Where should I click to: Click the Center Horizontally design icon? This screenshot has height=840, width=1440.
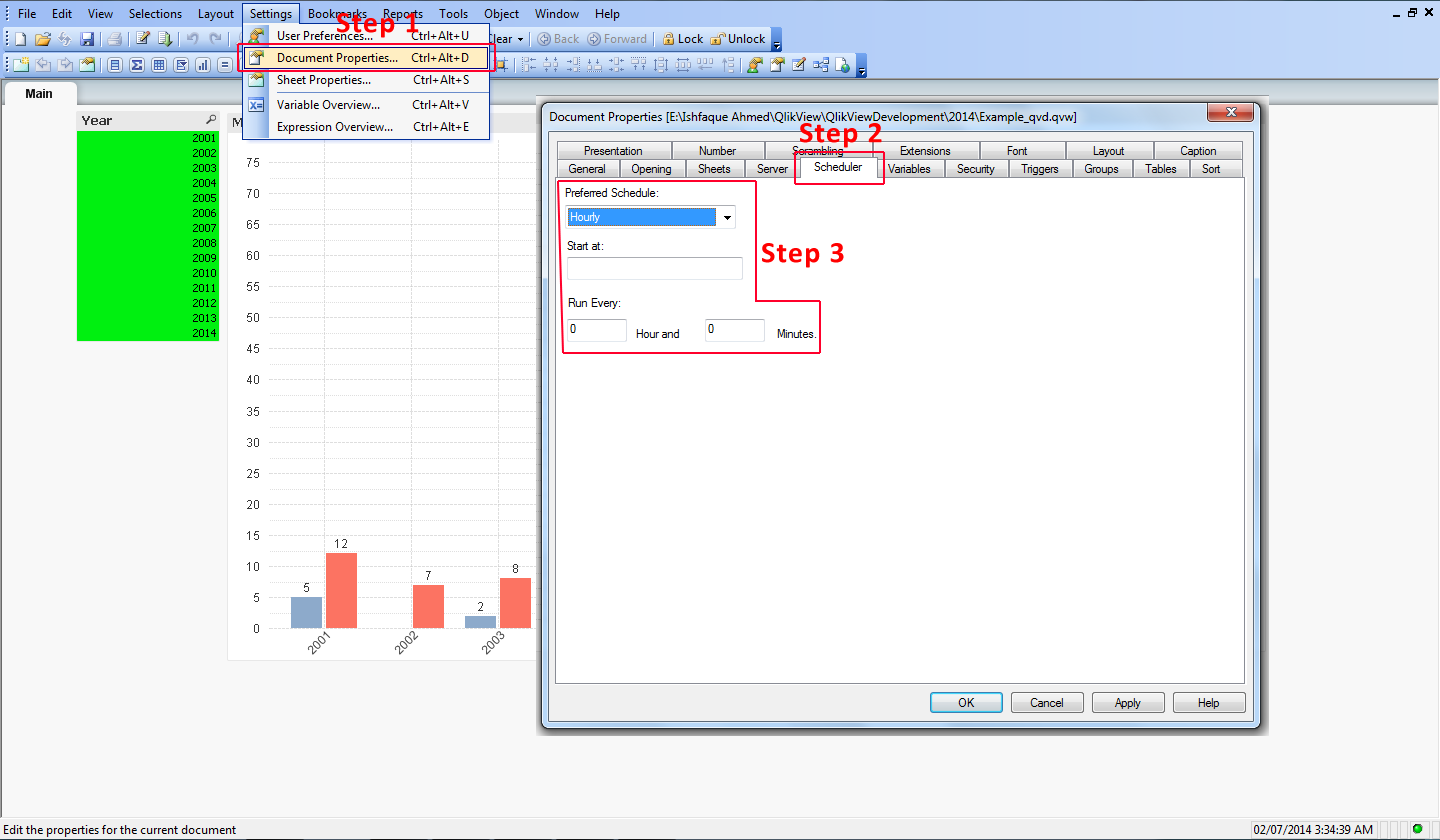pos(551,65)
